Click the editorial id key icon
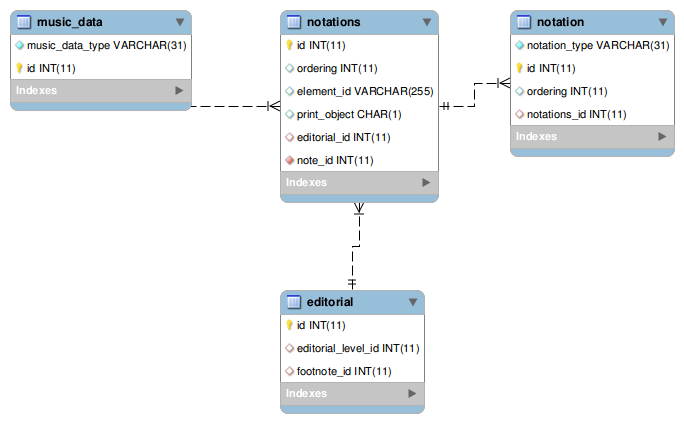684x423 pixels. [290, 325]
